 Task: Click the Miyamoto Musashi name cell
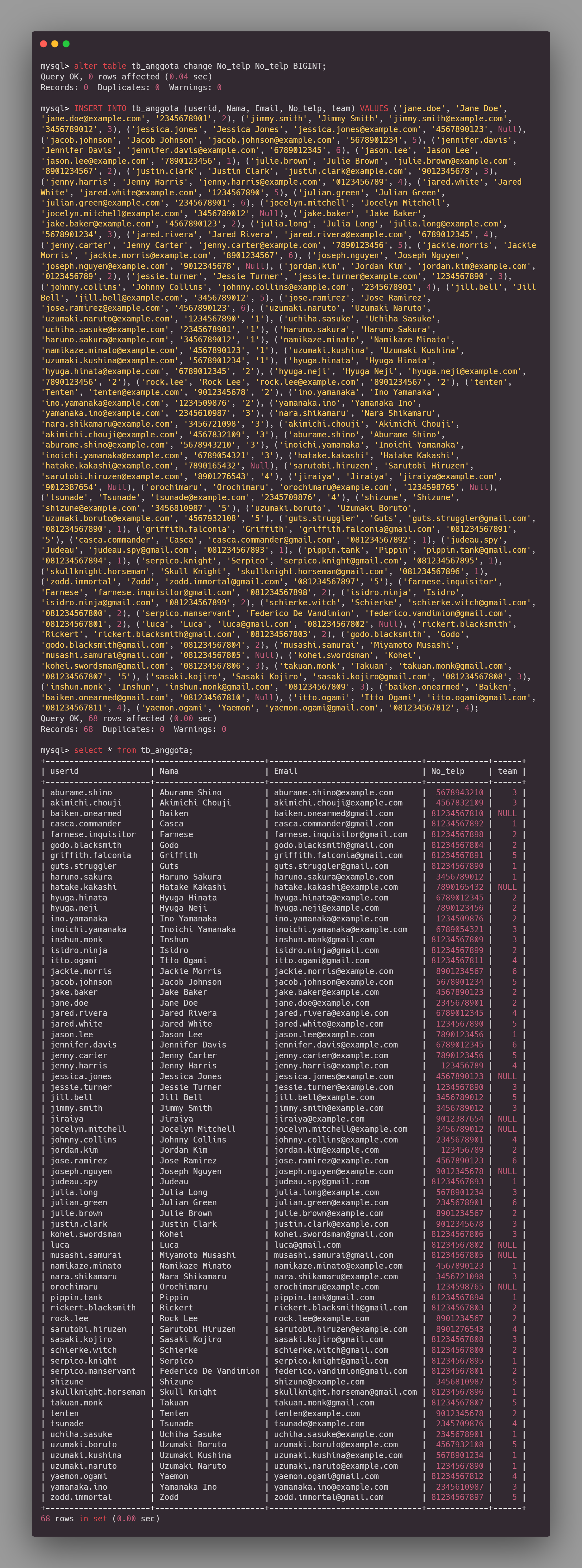198,1255
